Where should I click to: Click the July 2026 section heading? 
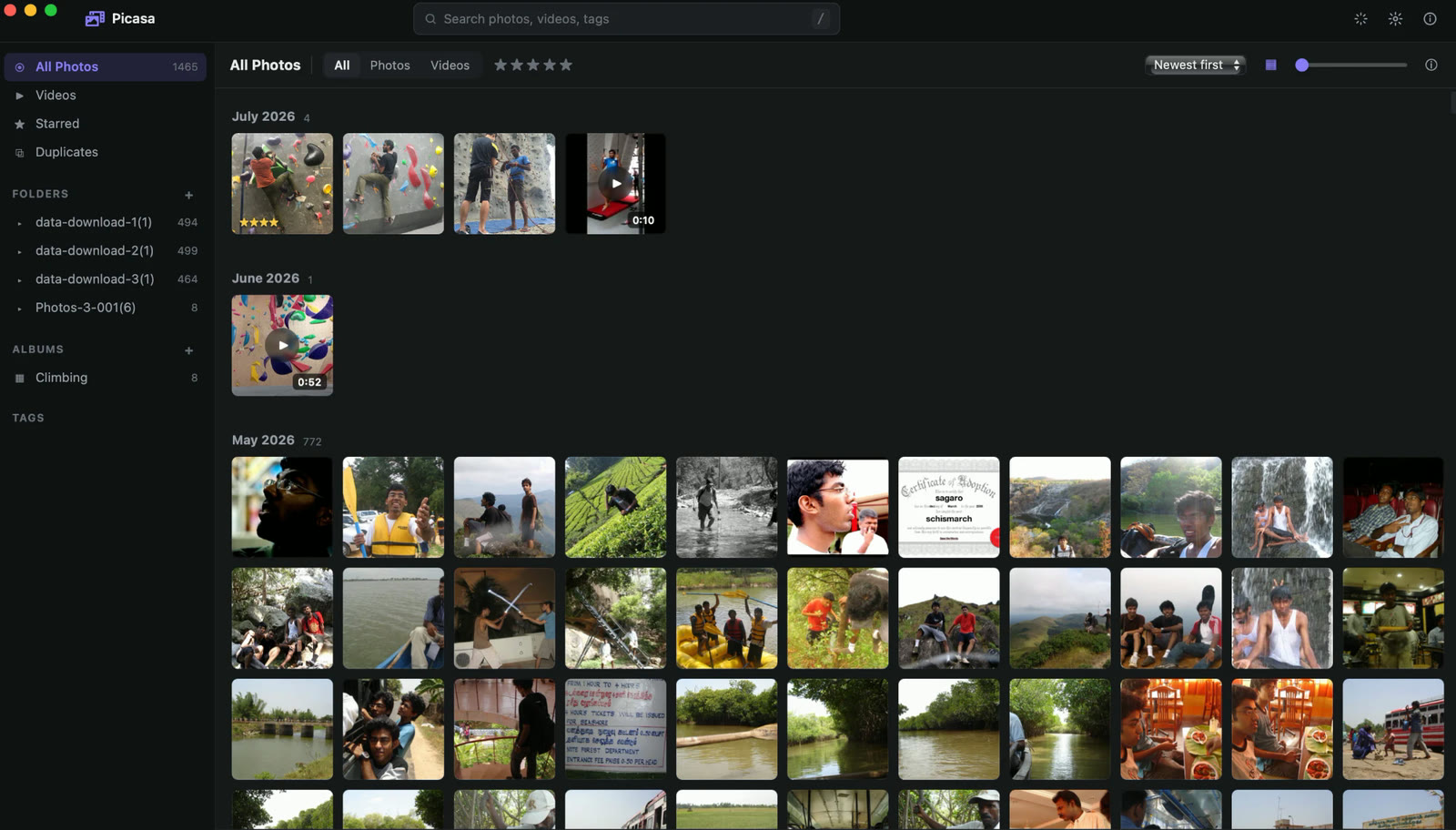pyautogui.click(x=263, y=116)
